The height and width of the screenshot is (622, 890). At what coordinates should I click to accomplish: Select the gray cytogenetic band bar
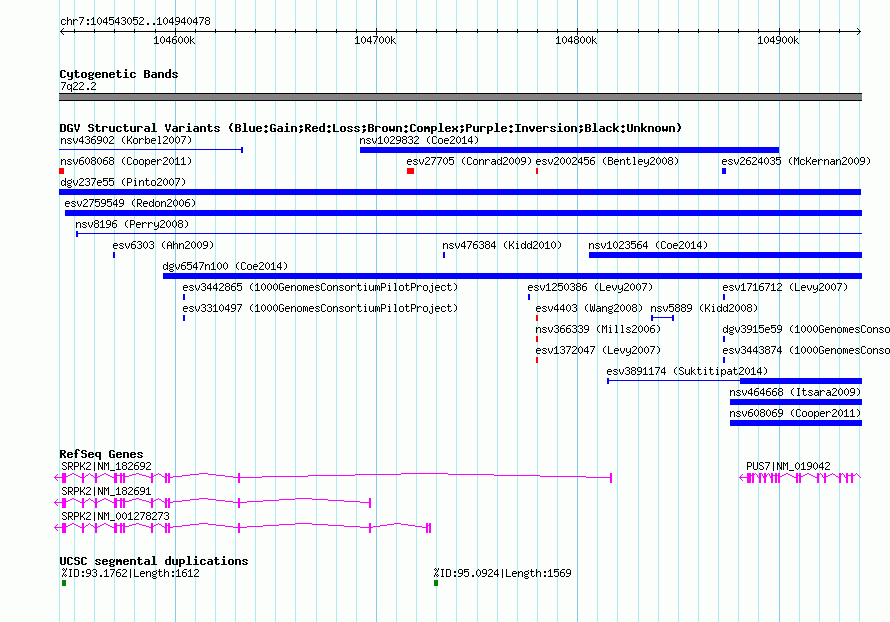(460, 97)
